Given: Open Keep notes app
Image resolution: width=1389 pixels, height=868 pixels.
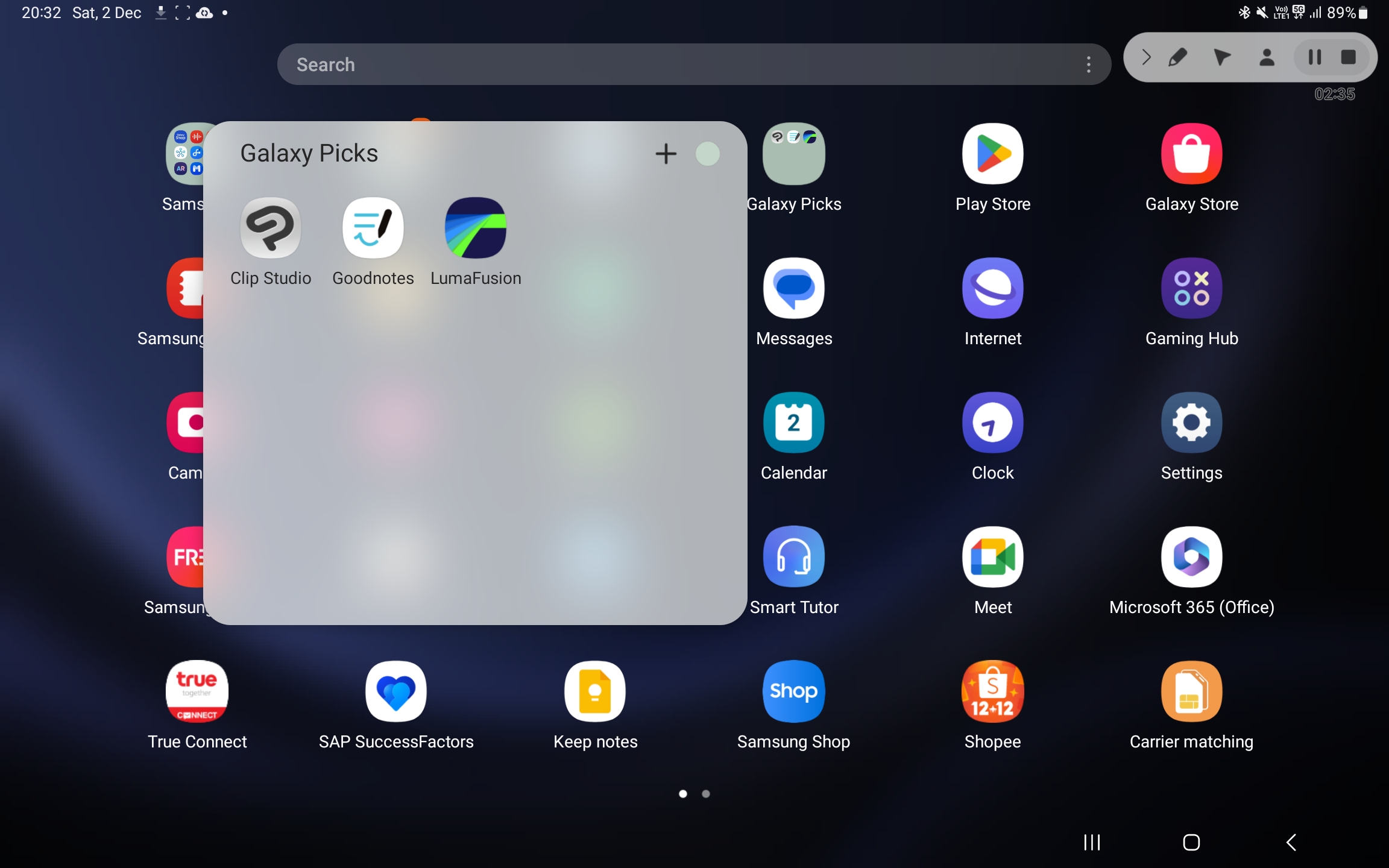Looking at the screenshot, I should [x=595, y=691].
